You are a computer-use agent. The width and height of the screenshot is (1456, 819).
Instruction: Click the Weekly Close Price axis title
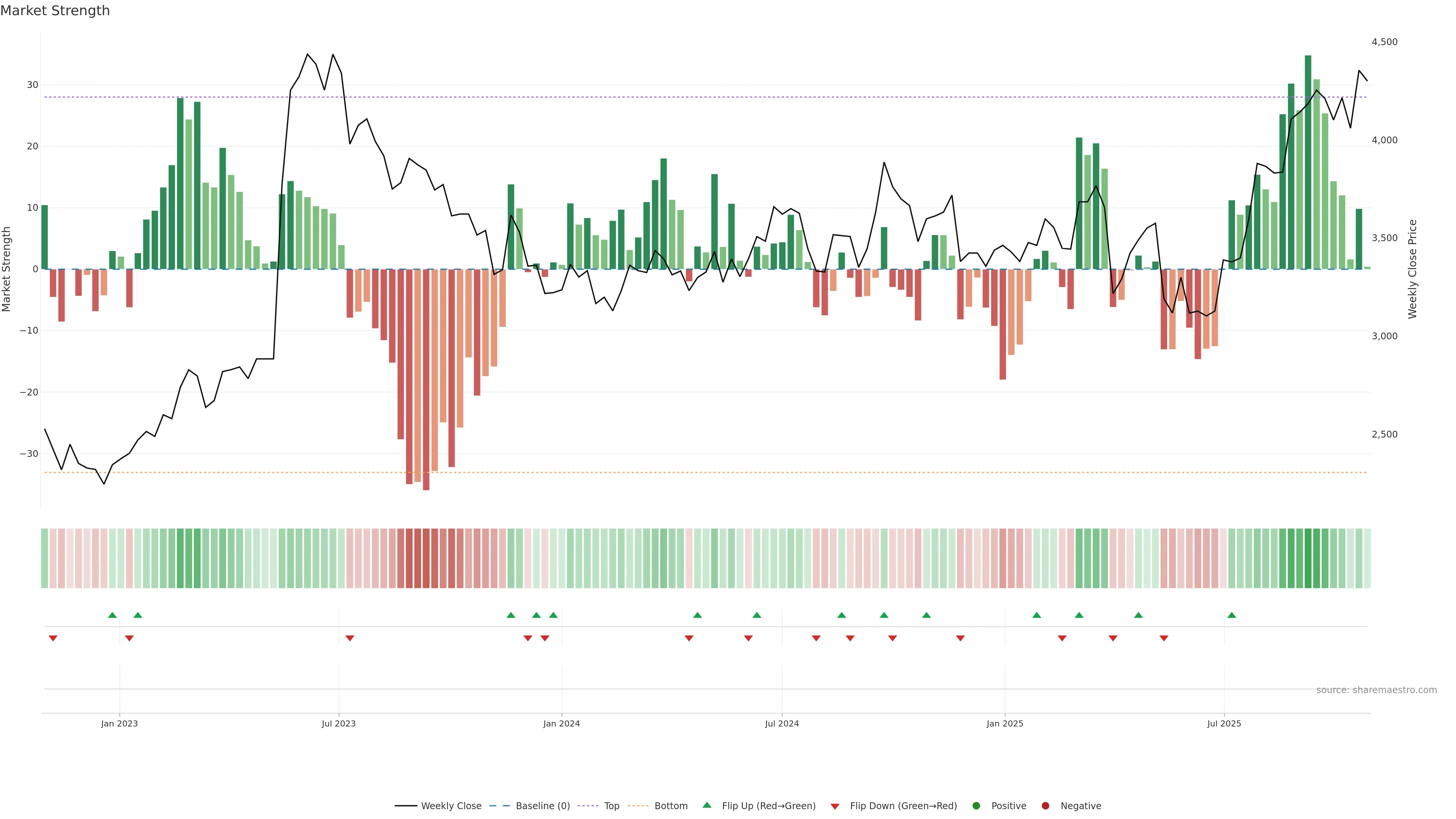1412,269
